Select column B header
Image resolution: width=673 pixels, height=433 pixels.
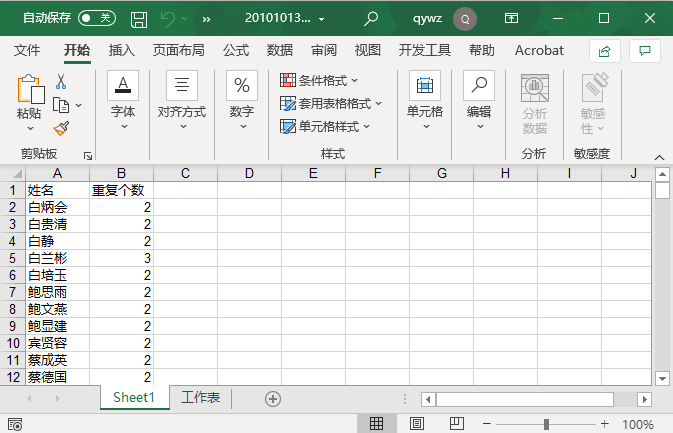pos(121,173)
